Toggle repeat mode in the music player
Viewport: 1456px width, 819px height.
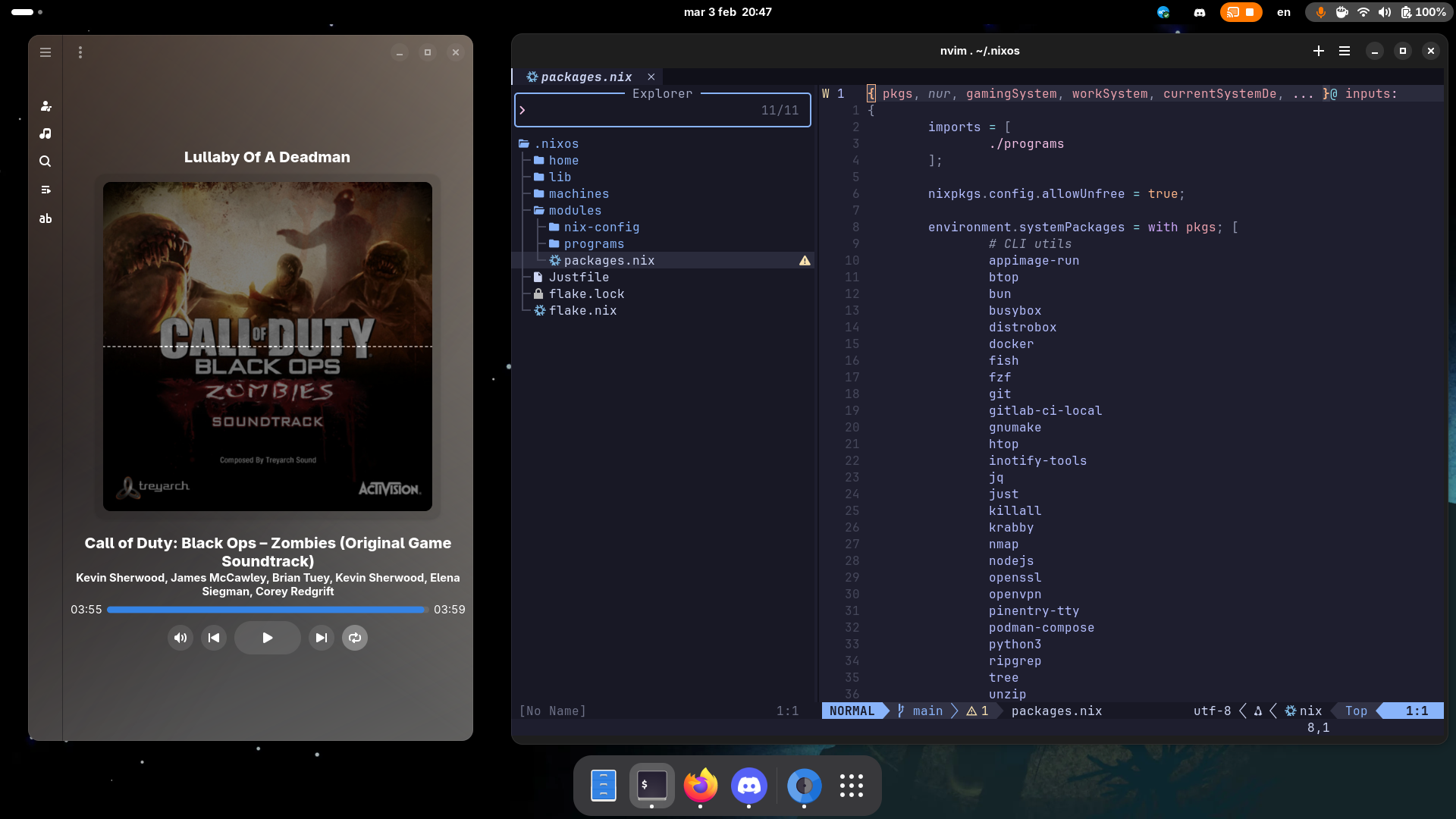pos(354,638)
